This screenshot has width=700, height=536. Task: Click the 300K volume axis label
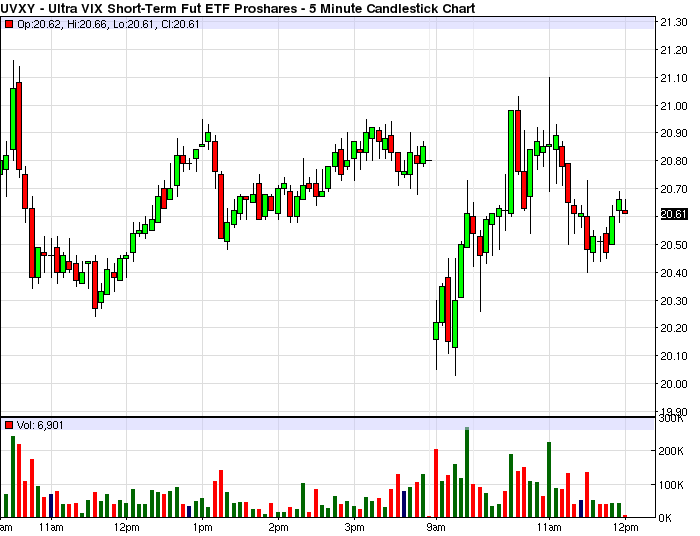click(671, 419)
